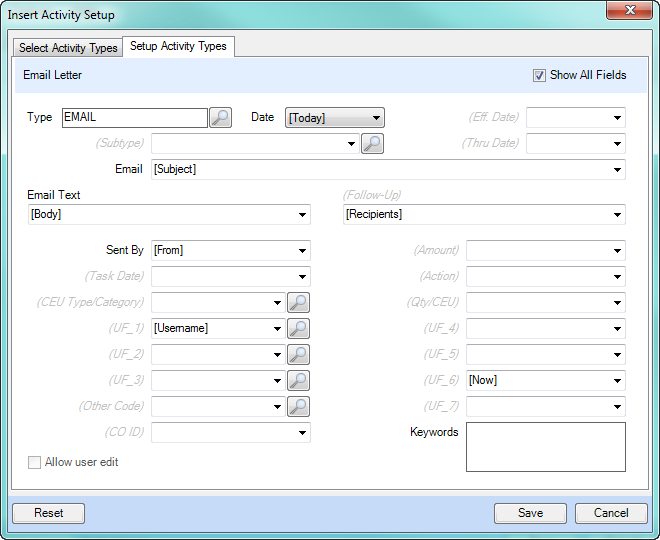The width and height of the screenshot is (660, 540).
Task: Open the Follow-Up [Recipients] dropdown
Action: click(617, 214)
